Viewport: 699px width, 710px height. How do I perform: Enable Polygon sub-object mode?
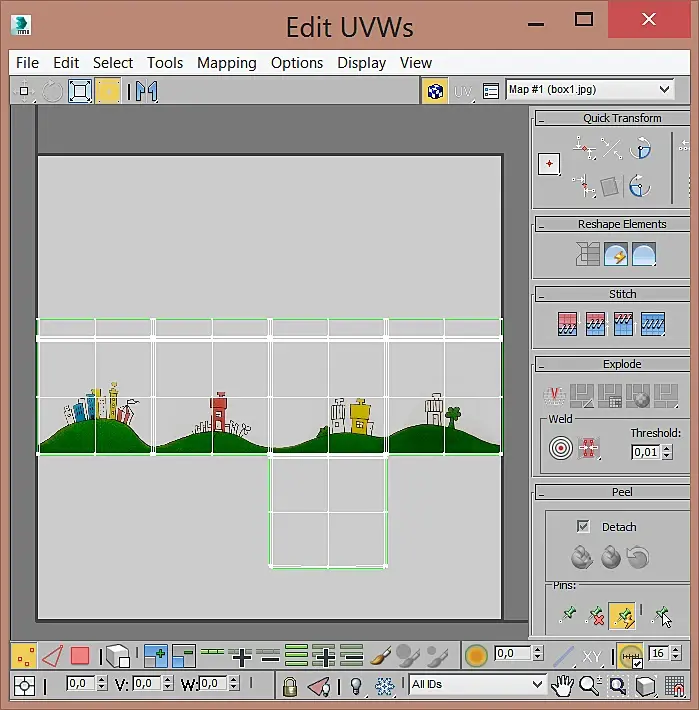[80, 656]
